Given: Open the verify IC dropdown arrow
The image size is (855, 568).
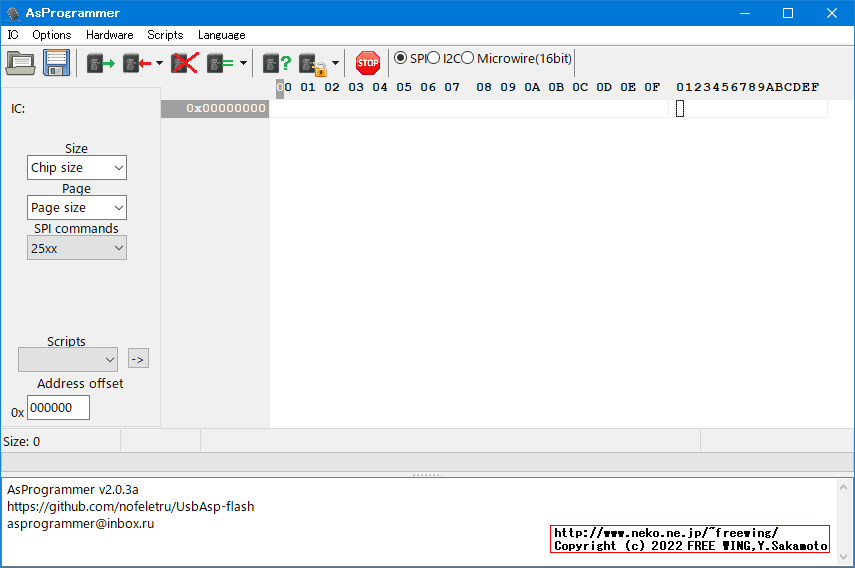Looking at the screenshot, I should (x=243, y=63).
